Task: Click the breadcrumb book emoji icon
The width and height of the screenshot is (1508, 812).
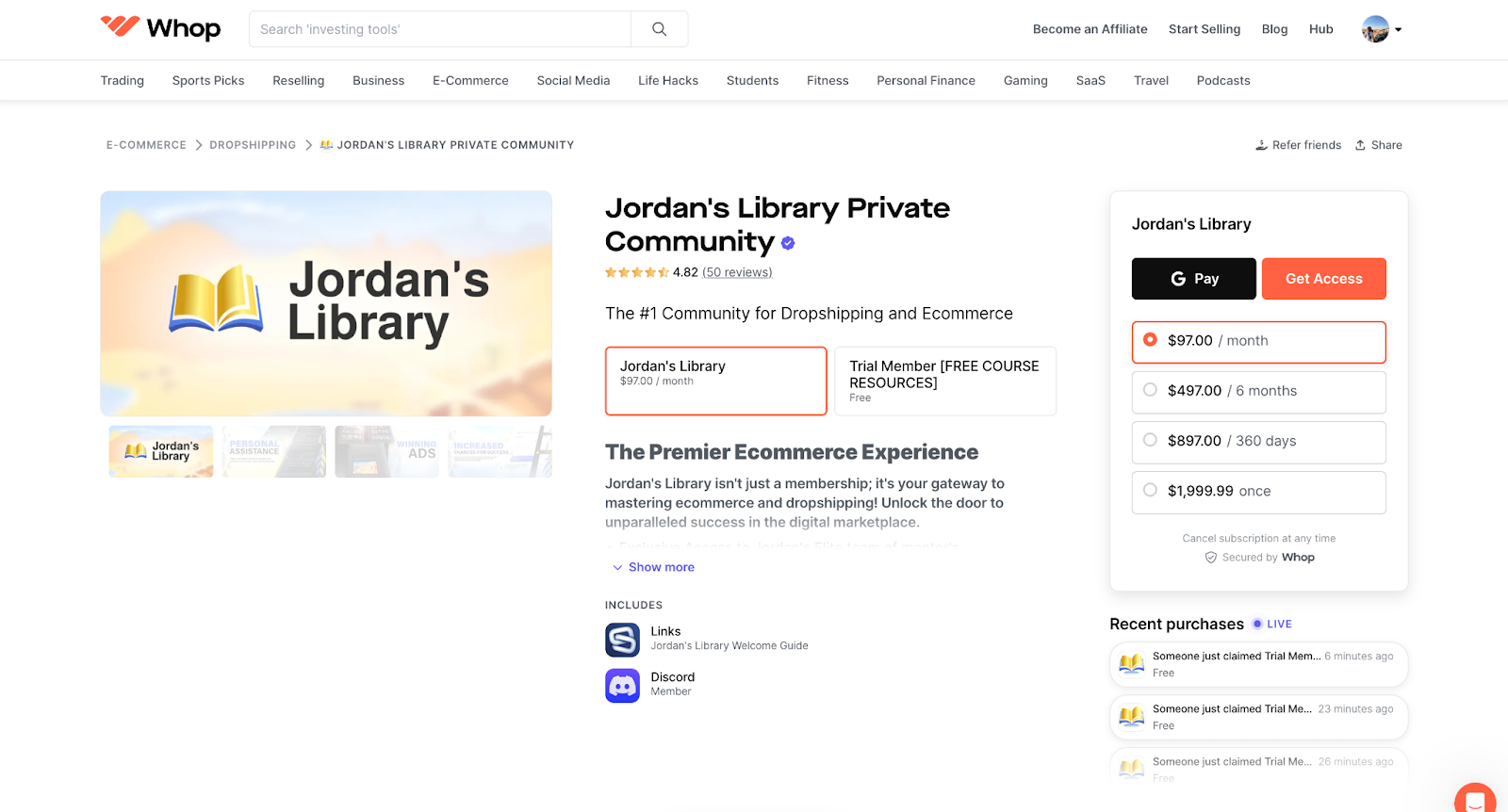Action: (x=326, y=145)
